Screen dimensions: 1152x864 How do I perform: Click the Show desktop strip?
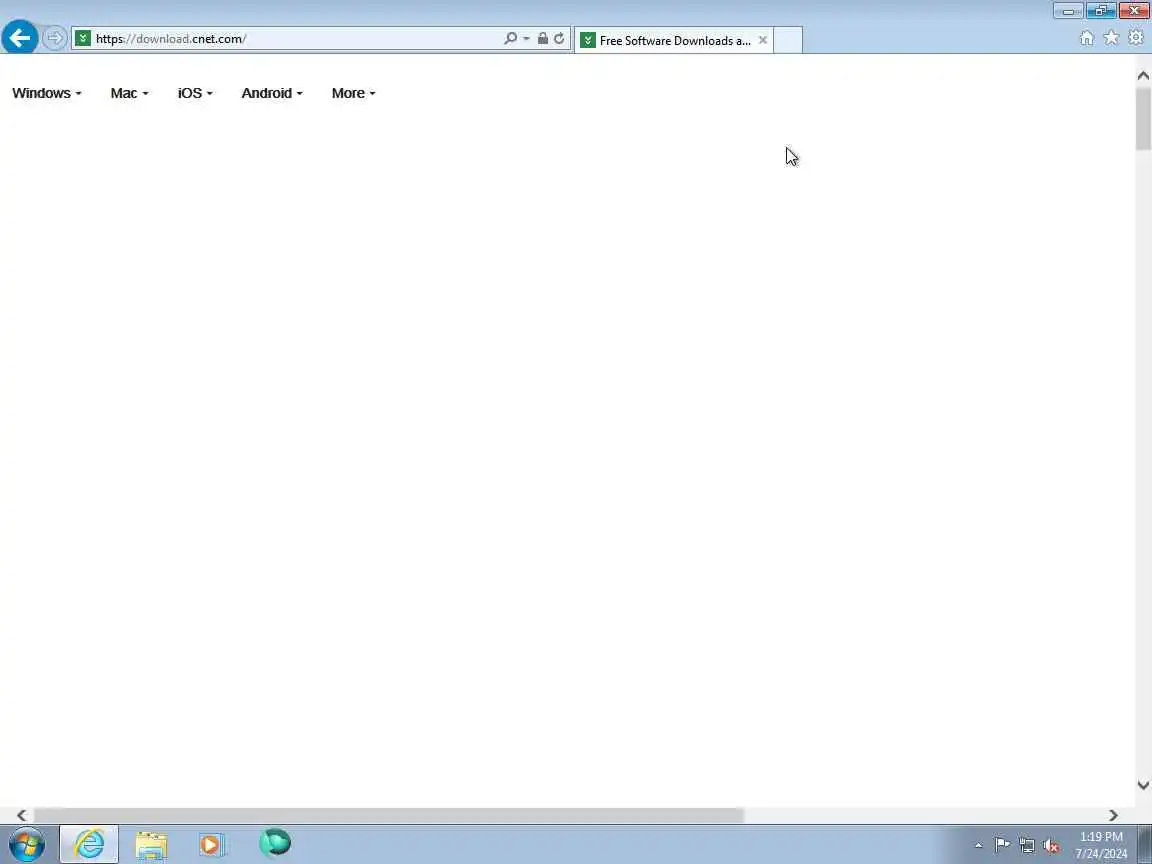pyautogui.click(x=1145, y=844)
